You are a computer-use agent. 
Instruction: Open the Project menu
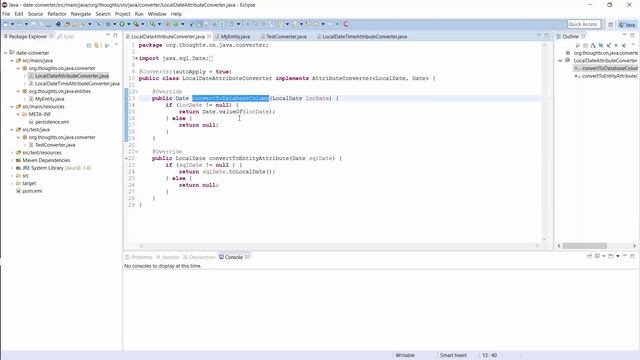click(122, 14)
